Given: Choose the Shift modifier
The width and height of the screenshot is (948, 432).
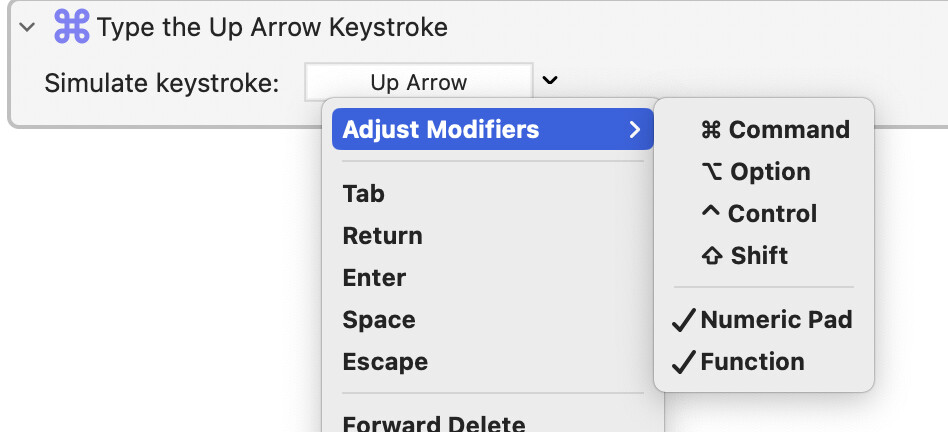Looking at the screenshot, I should pos(745,256).
